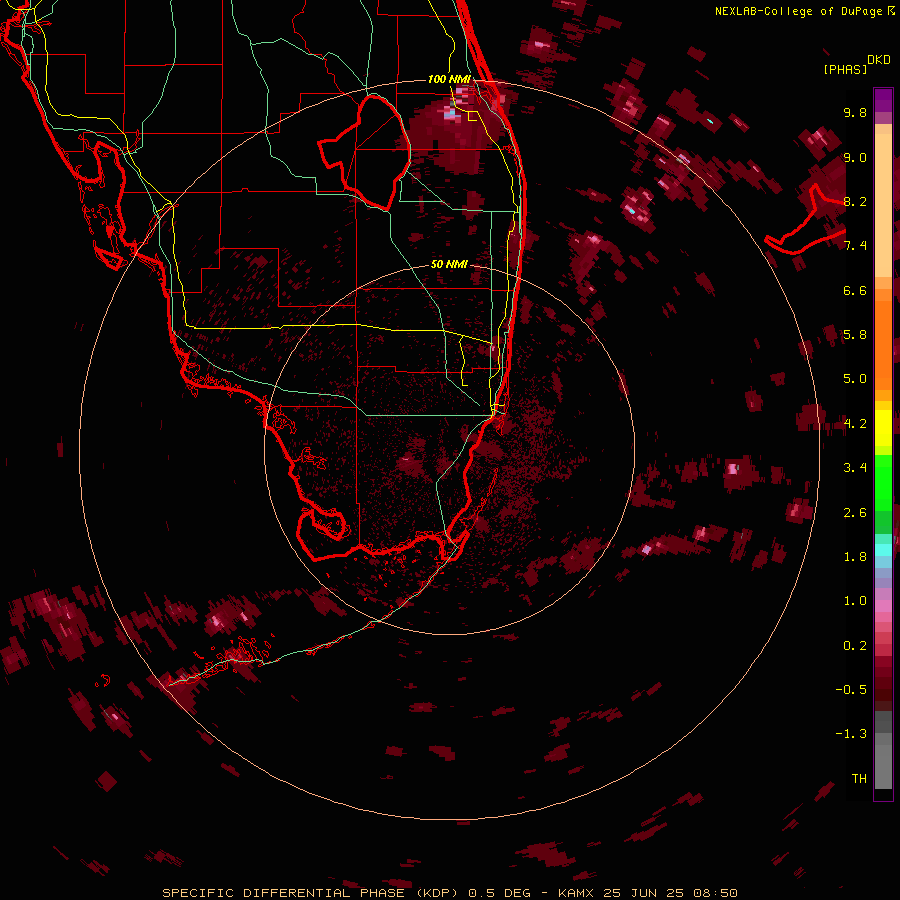Pick the pink segment near 1.0 on color bar
The image size is (900, 900).
pos(883,606)
